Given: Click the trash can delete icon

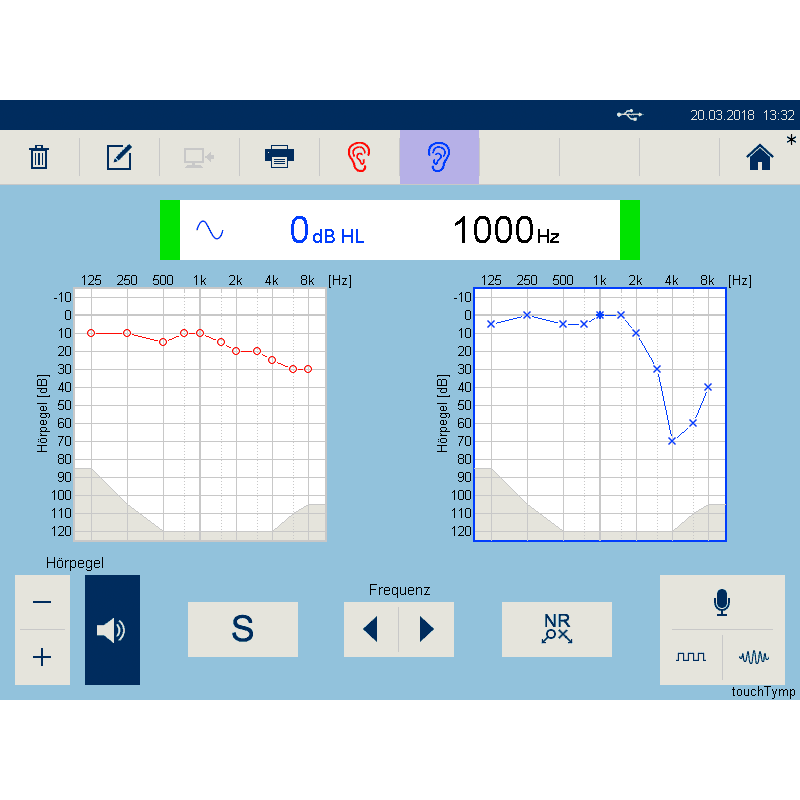Looking at the screenshot, I should [39, 157].
